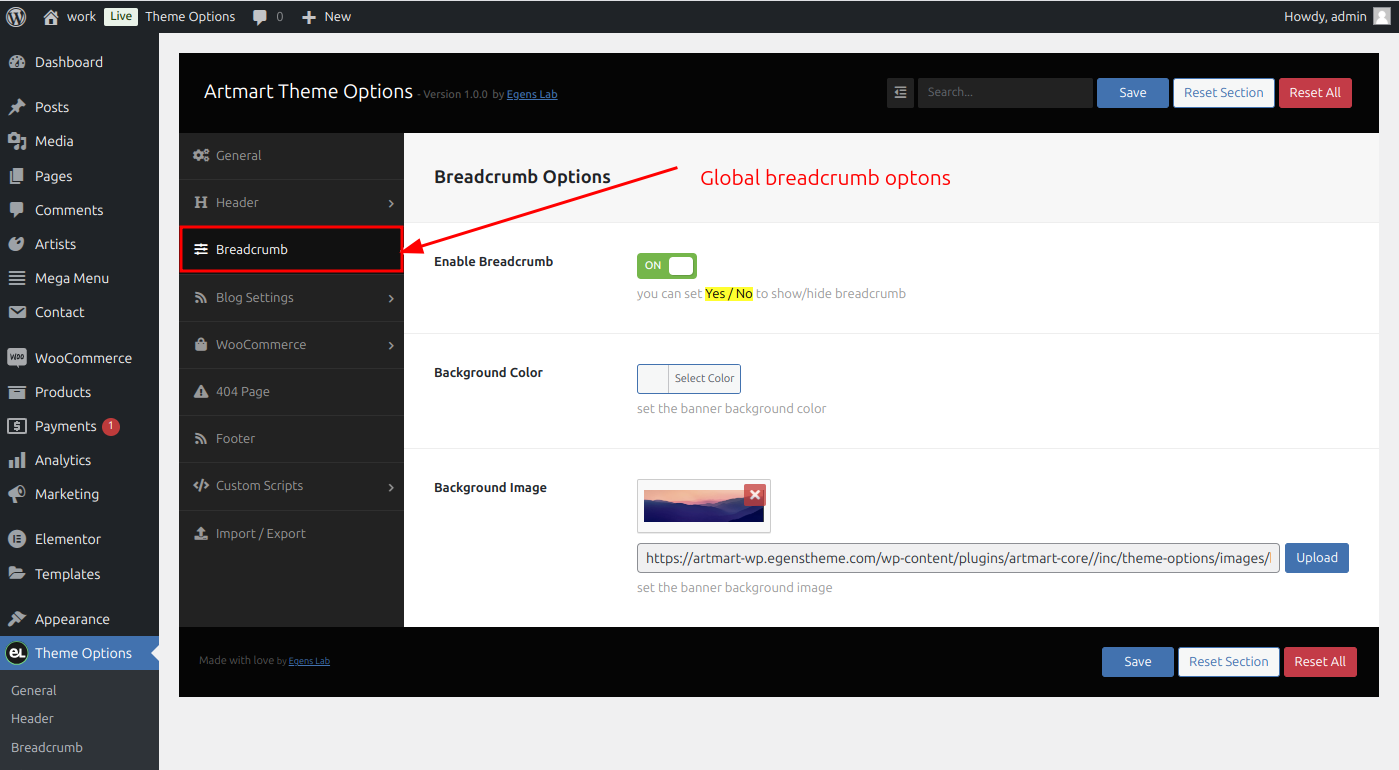This screenshot has width=1399, height=770.
Task: Click Howdy, admin account menu
Action: click(1337, 17)
